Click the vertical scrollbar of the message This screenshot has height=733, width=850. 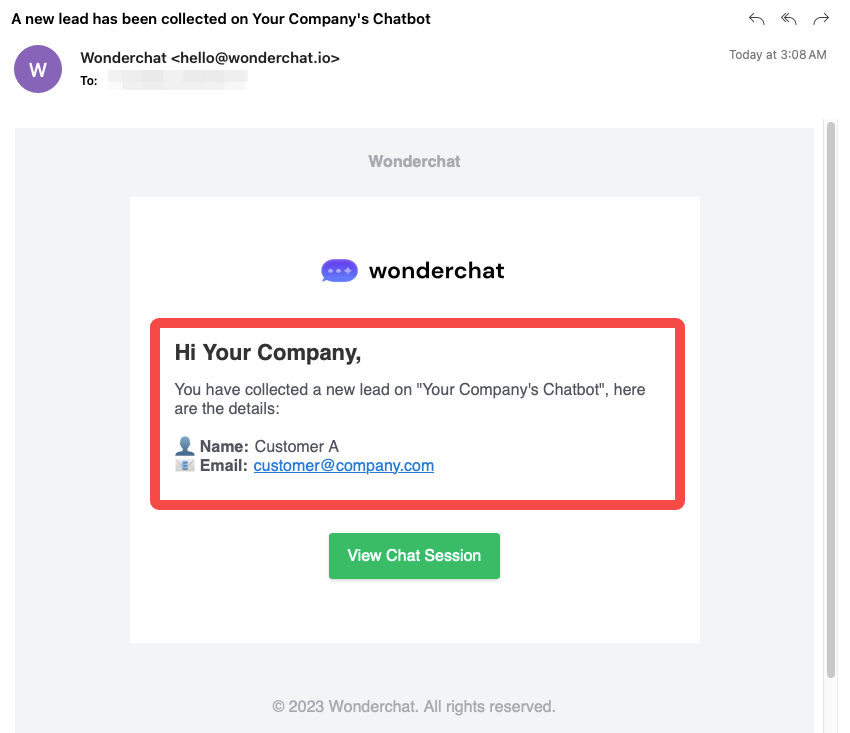830,400
